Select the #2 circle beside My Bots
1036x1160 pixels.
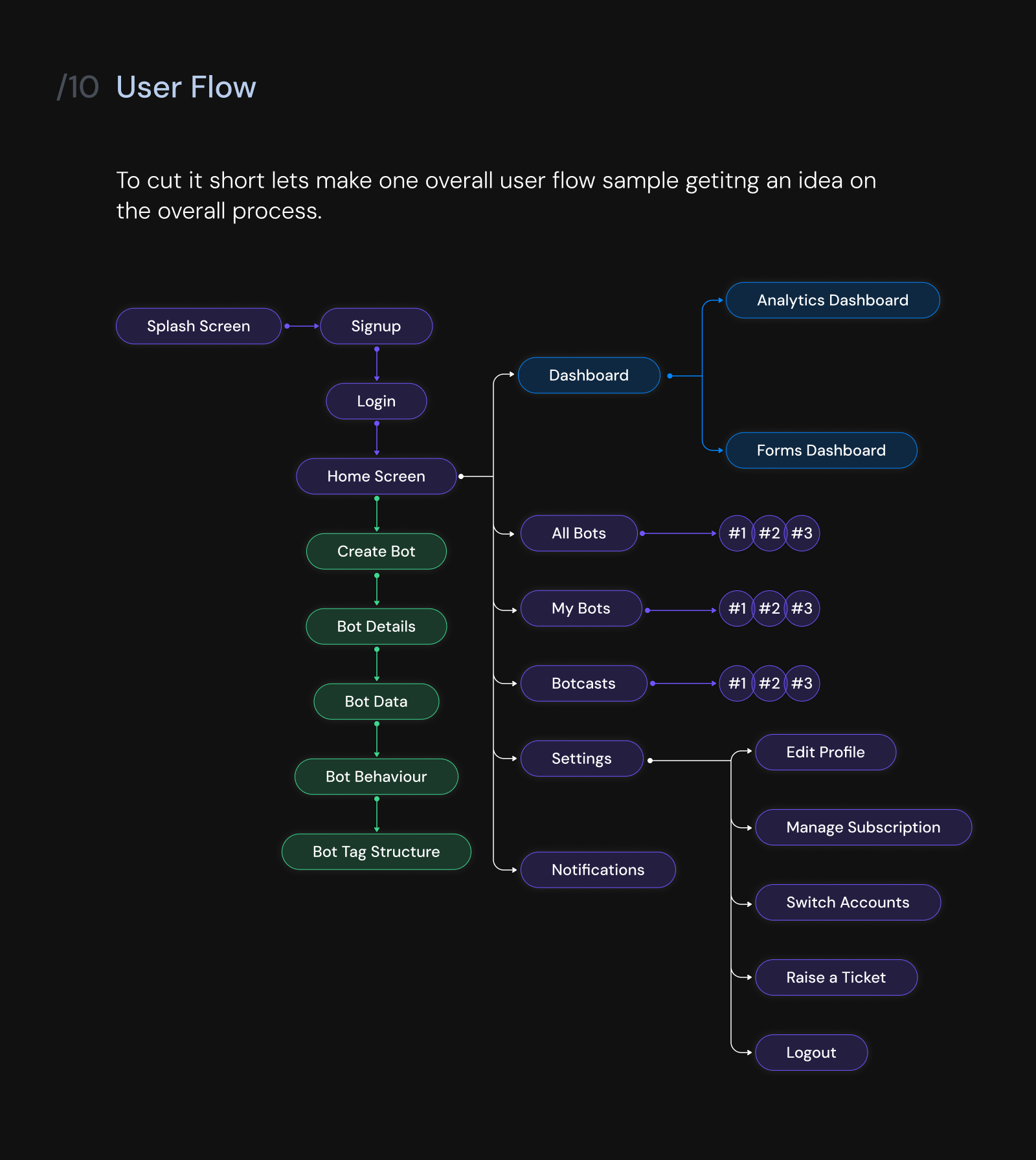click(769, 608)
